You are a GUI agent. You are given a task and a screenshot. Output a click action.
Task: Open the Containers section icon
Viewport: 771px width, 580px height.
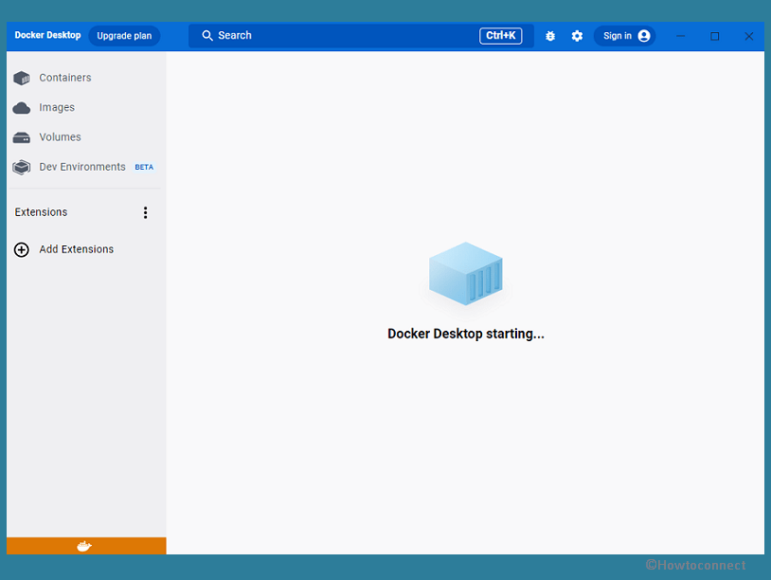[22, 78]
